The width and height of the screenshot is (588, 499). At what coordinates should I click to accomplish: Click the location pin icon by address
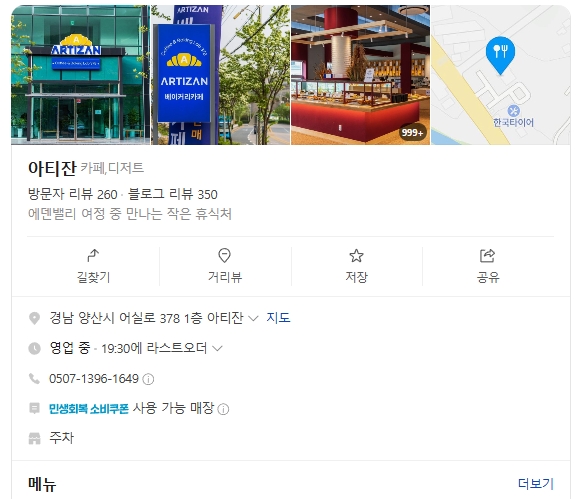(x=34, y=318)
